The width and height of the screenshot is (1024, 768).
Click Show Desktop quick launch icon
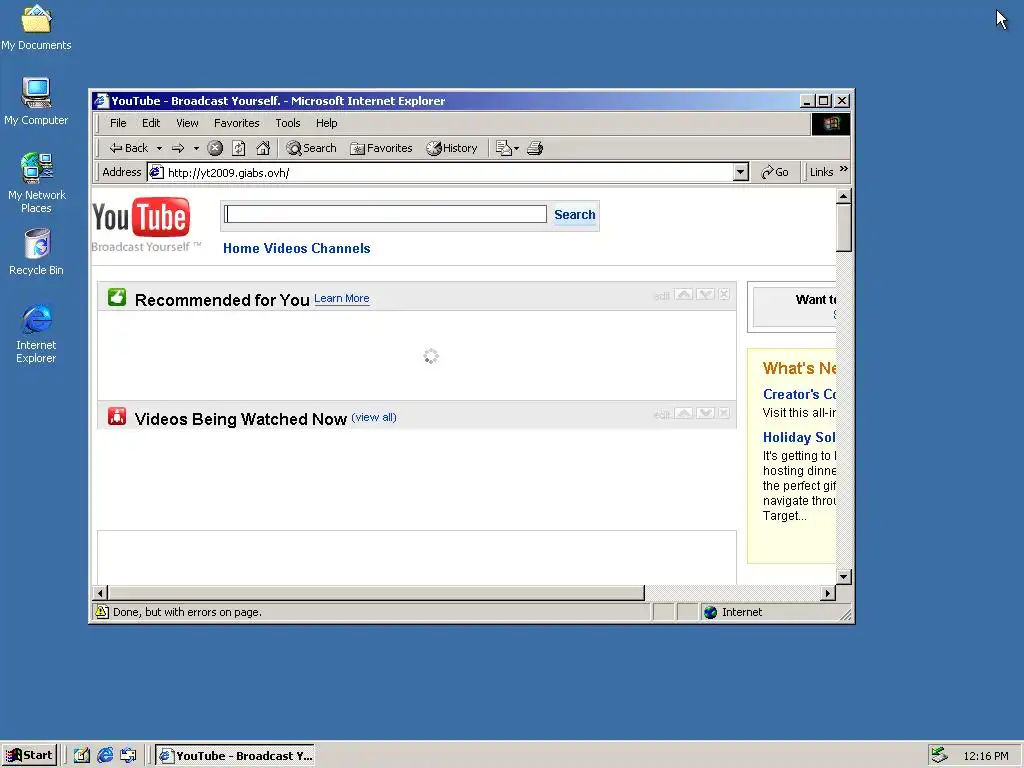click(82, 756)
